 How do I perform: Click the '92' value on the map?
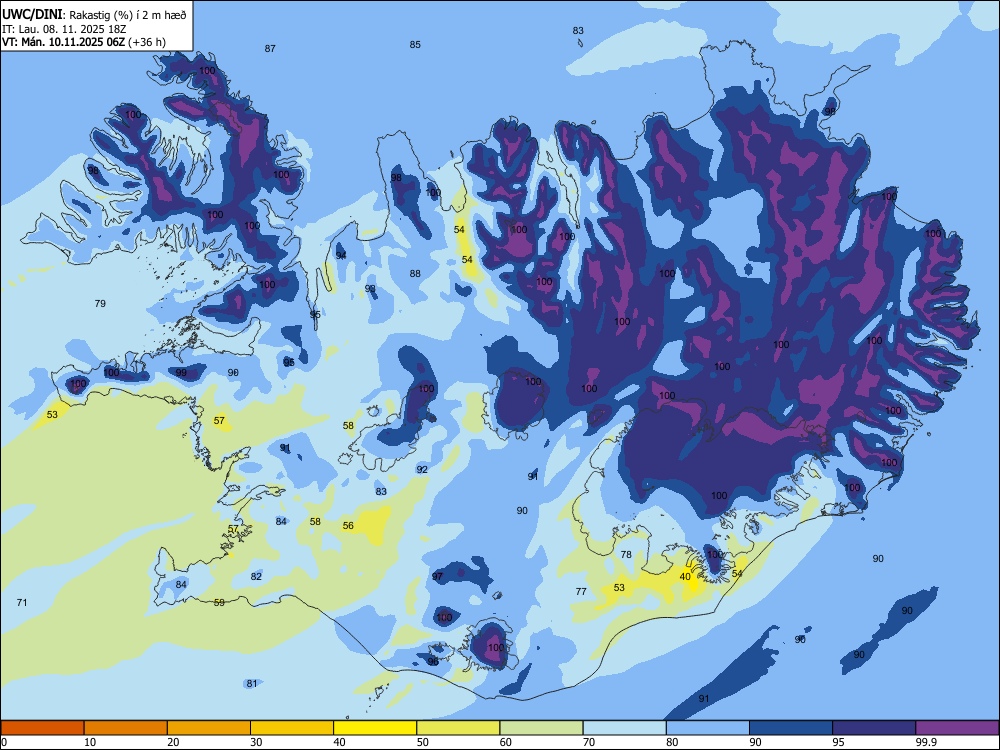[x=422, y=469]
